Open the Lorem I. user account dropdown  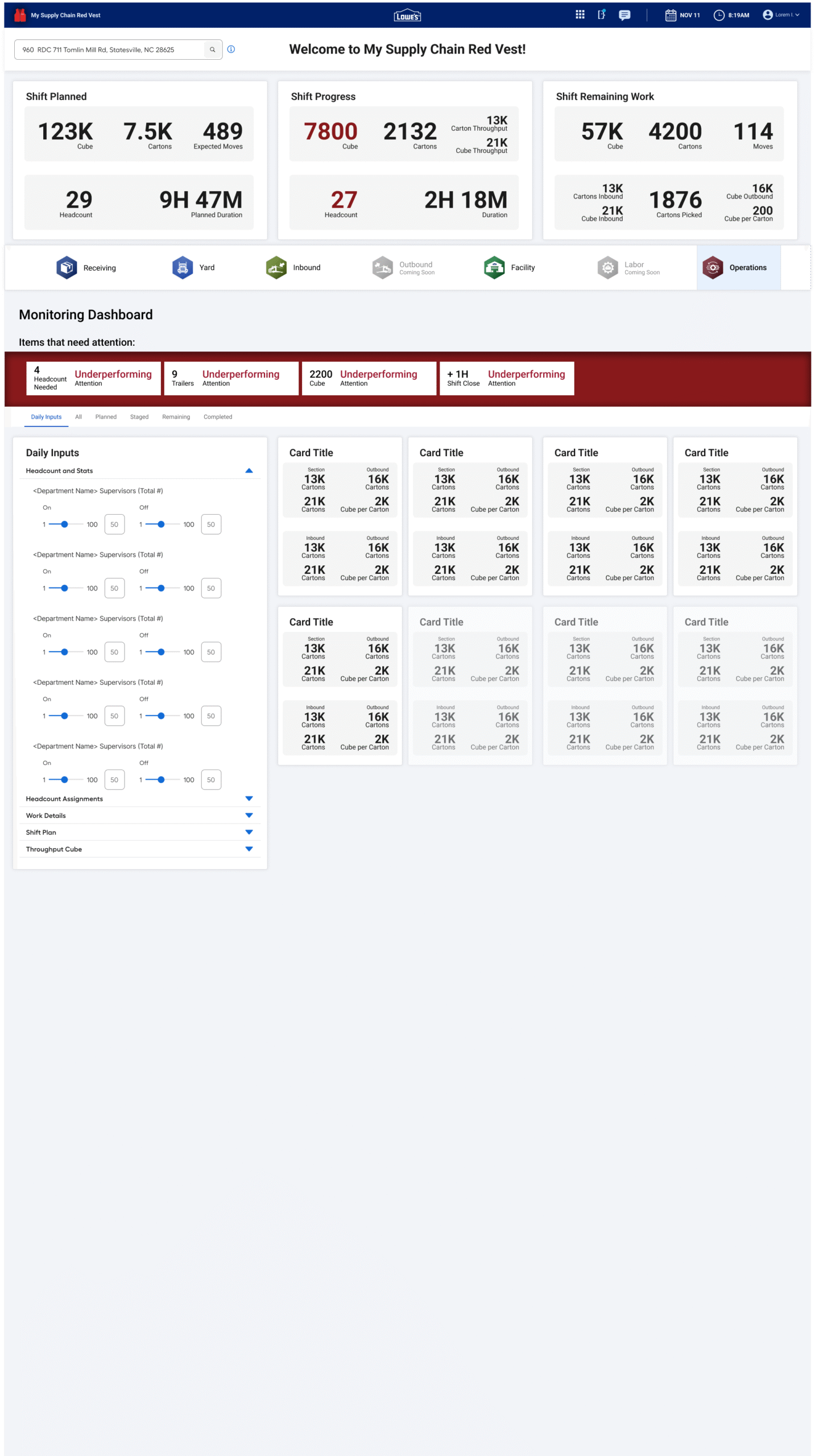point(781,15)
